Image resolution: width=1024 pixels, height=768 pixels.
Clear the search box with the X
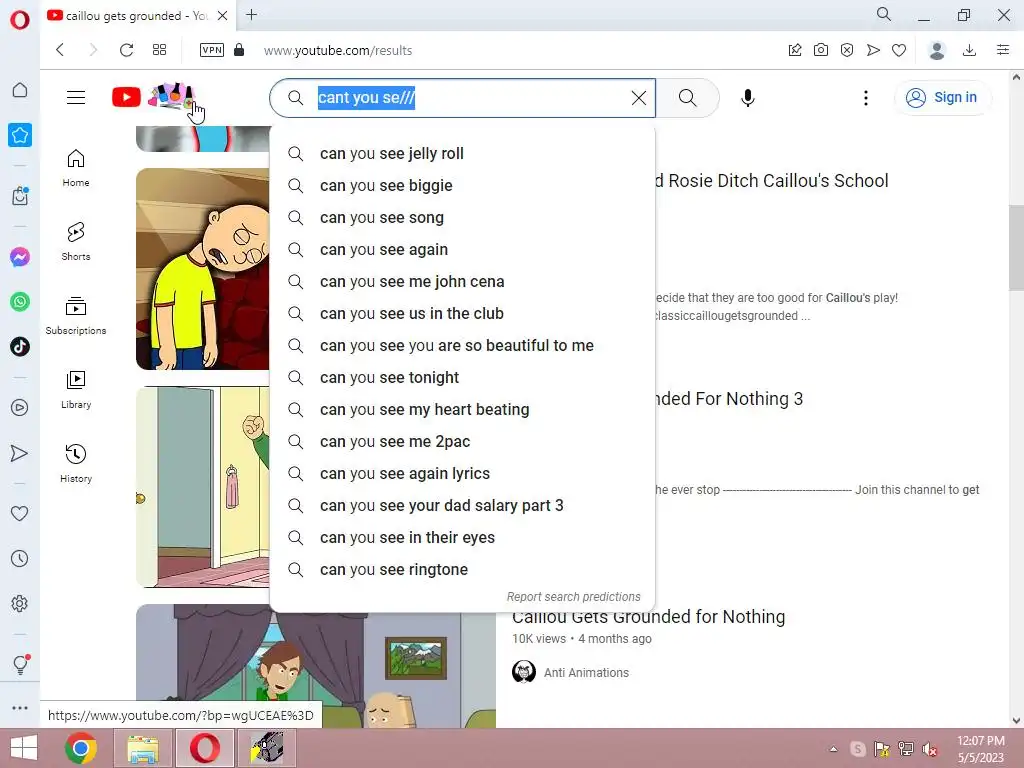[x=639, y=98]
